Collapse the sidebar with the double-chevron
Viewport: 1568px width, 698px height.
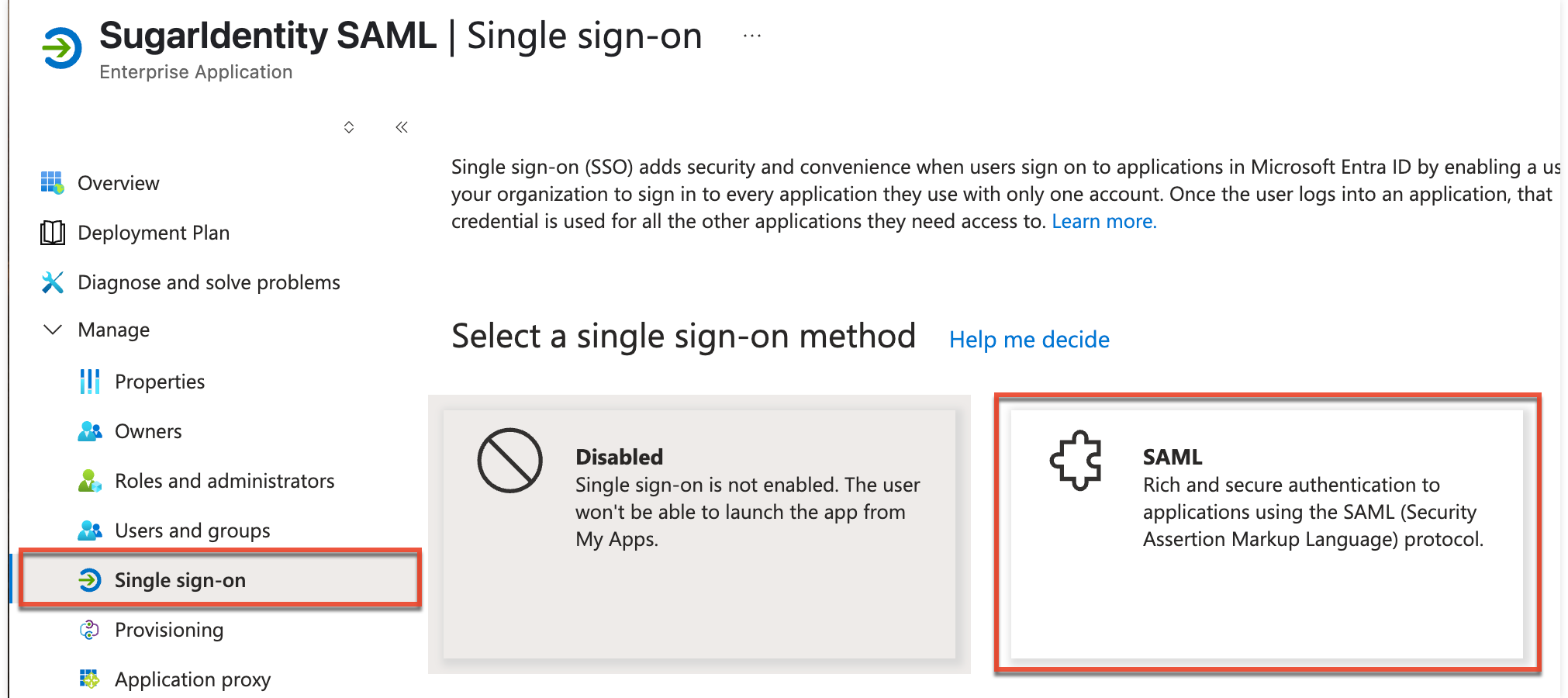401,126
